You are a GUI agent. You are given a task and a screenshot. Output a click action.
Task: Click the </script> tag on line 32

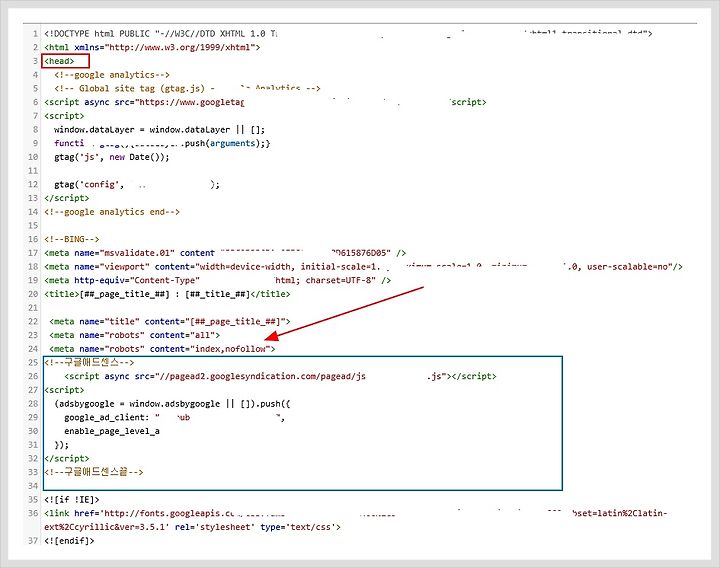coord(67,458)
